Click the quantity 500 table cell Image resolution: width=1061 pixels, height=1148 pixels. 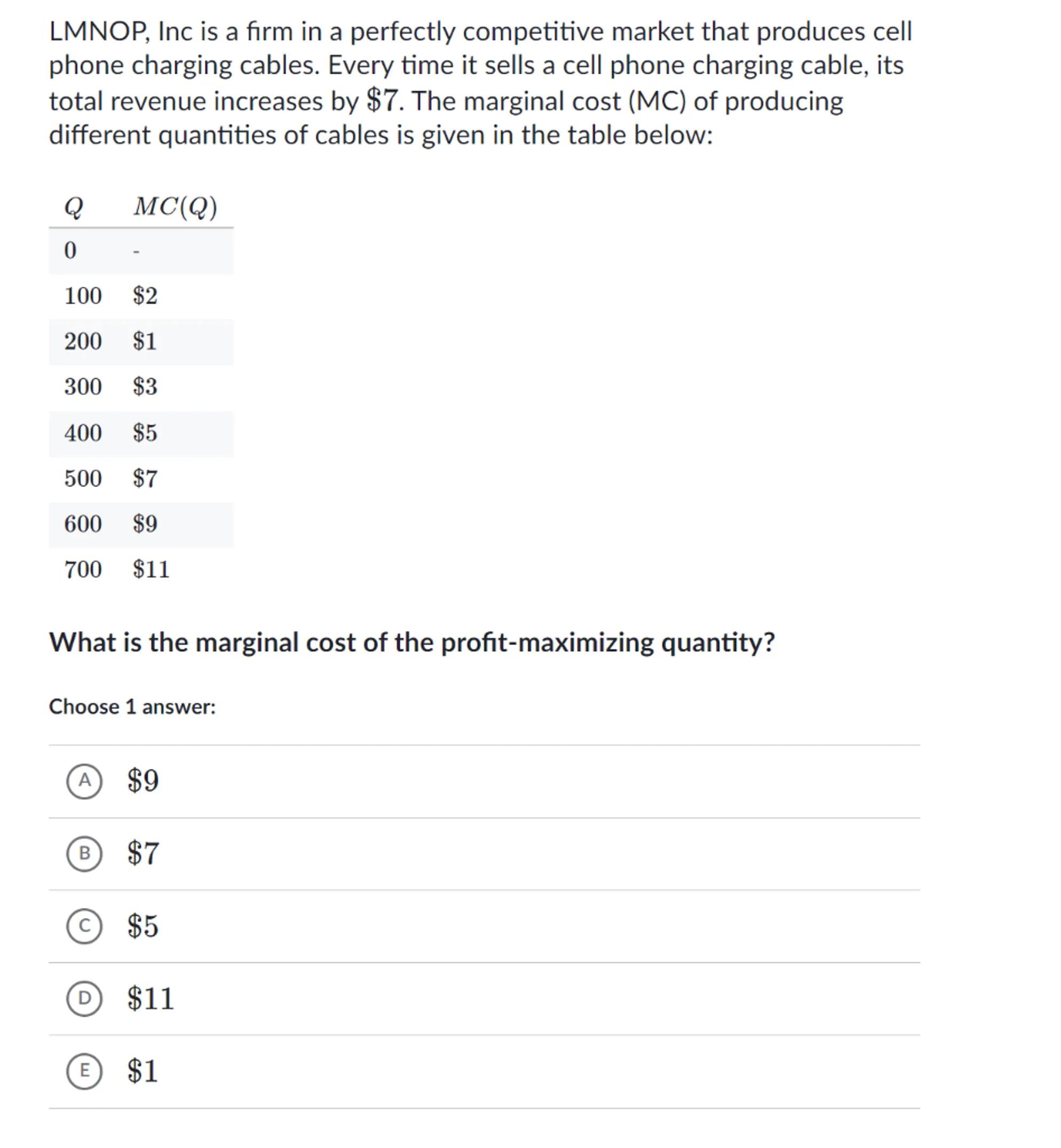tap(83, 478)
